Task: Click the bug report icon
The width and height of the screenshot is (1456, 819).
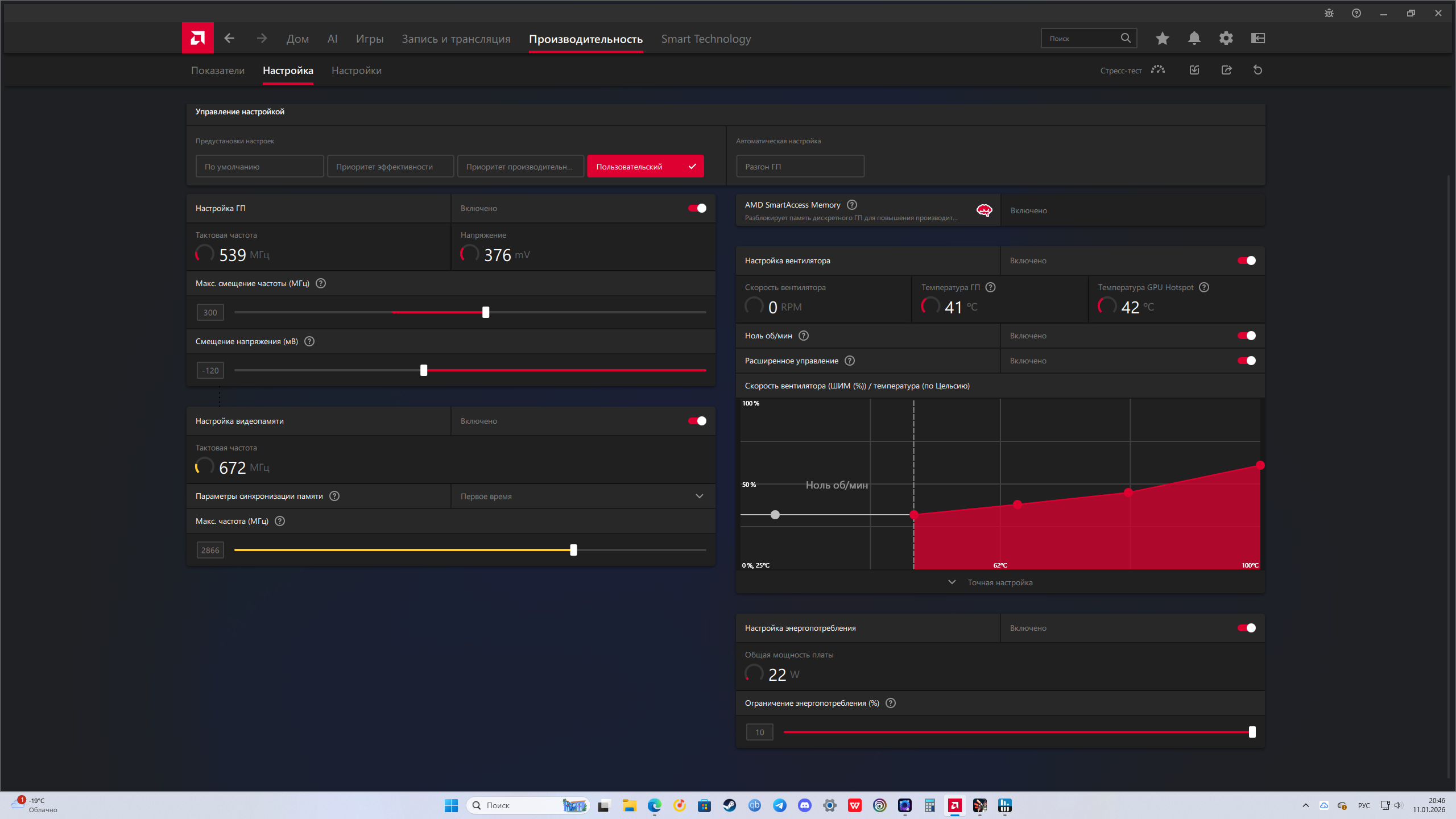Action: (x=1329, y=13)
